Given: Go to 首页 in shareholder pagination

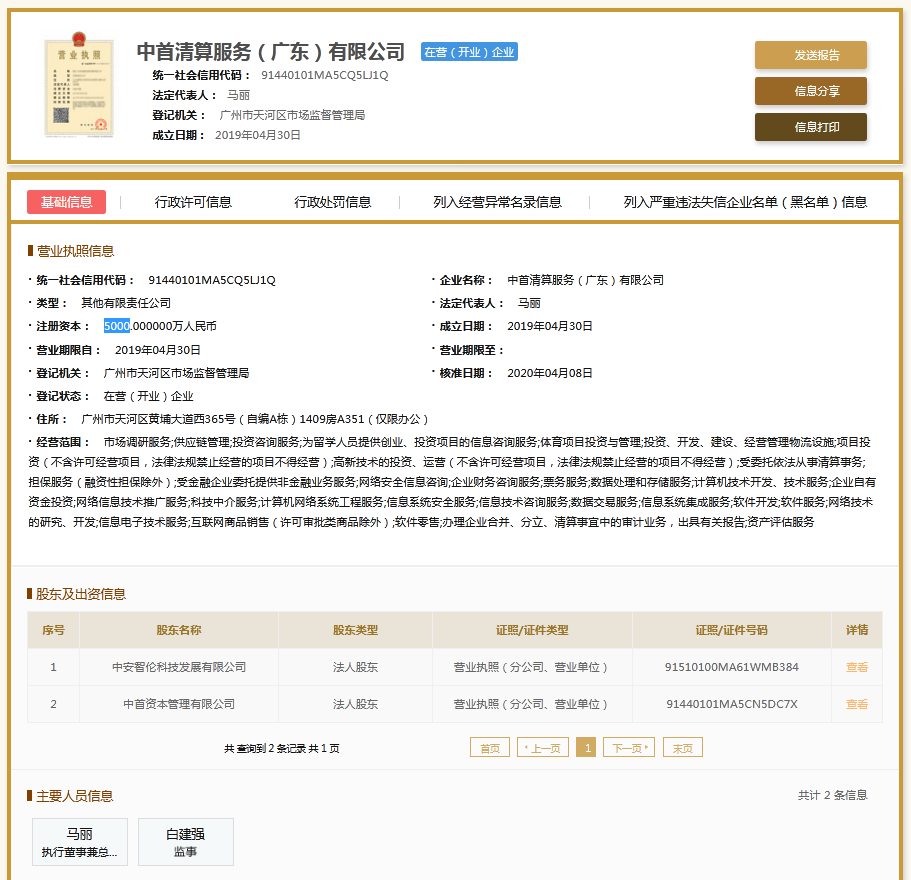Looking at the screenshot, I should 489,748.
